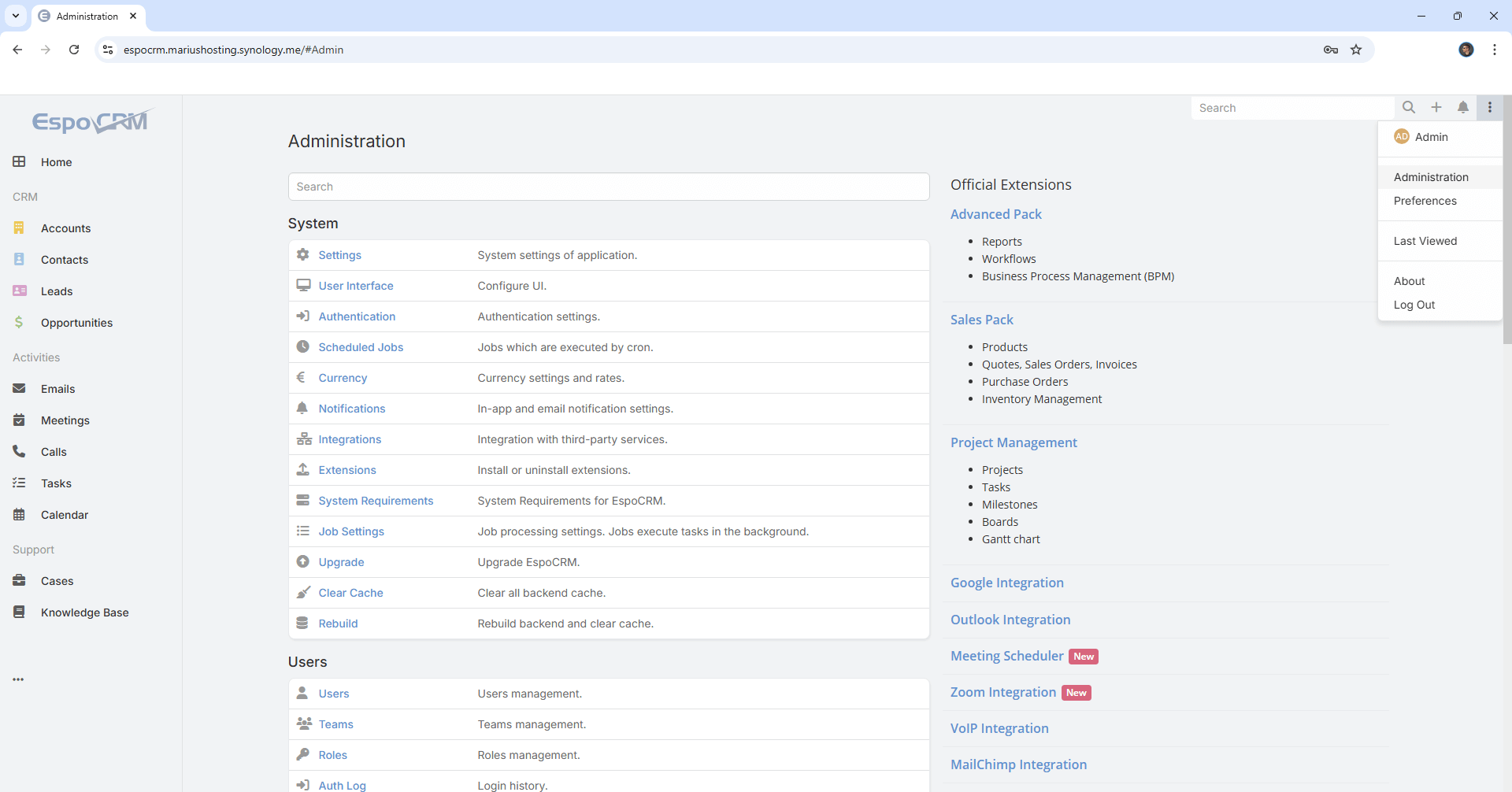
Task: Click the Emails envelope icon
Action: coord(19,388)
